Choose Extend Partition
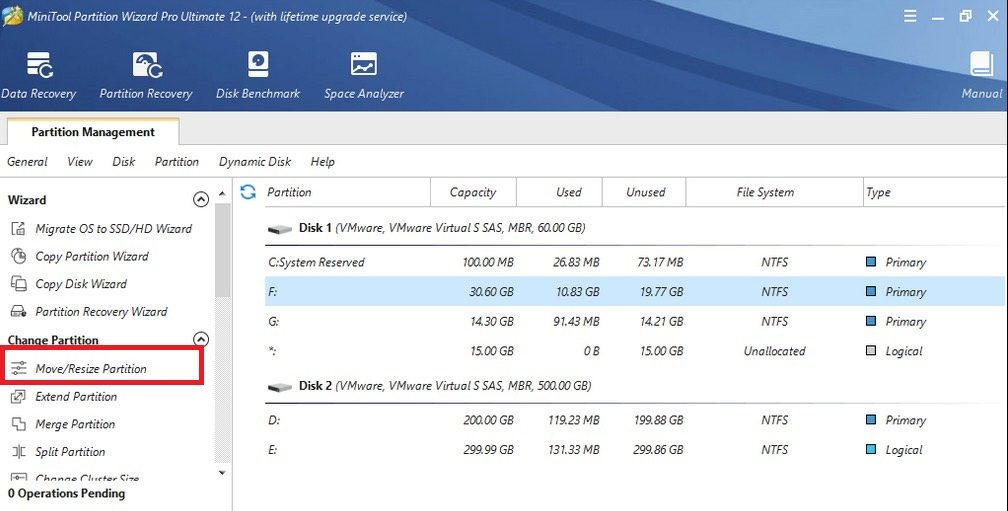 [76, 396]
